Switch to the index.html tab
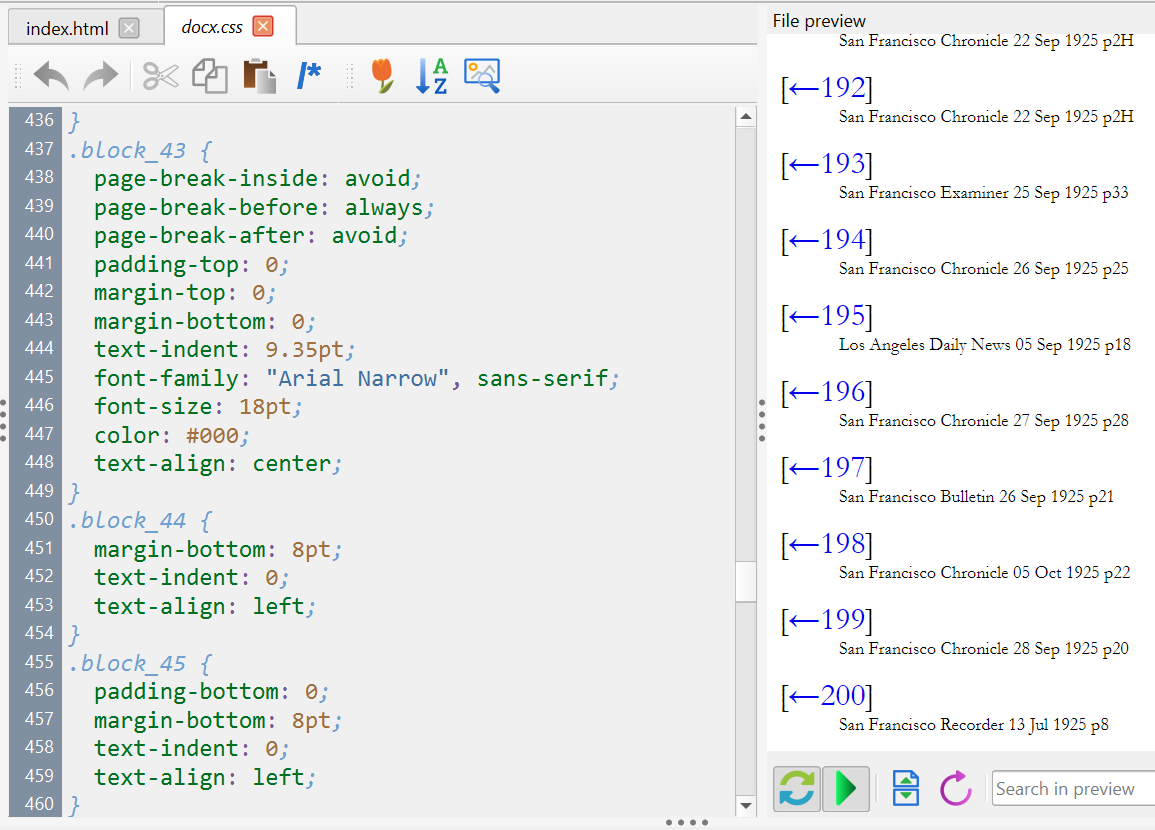 coord(67,28)
